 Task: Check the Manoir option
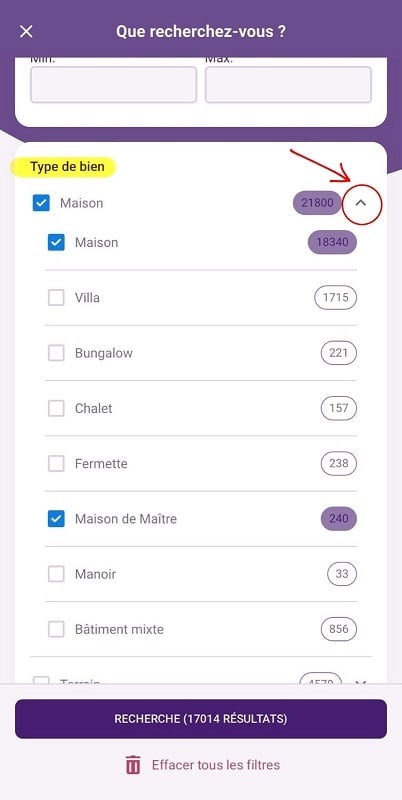tap(56, 574)
